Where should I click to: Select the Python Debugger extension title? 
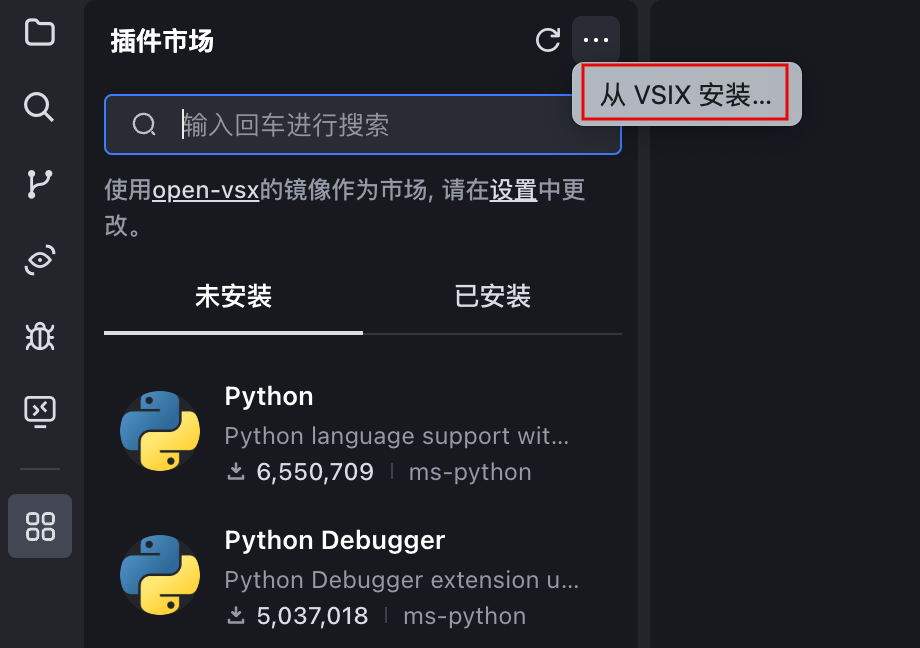tap(334, 541)
